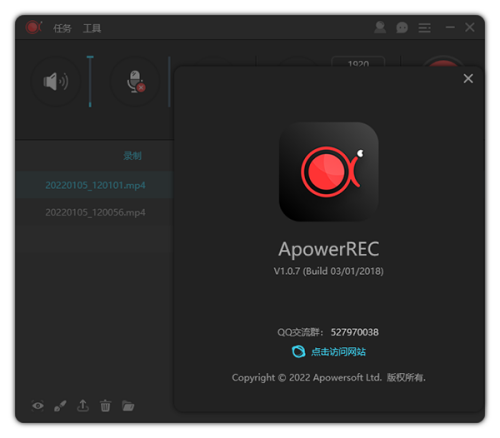Click the edit brush icon

point(60,406)
